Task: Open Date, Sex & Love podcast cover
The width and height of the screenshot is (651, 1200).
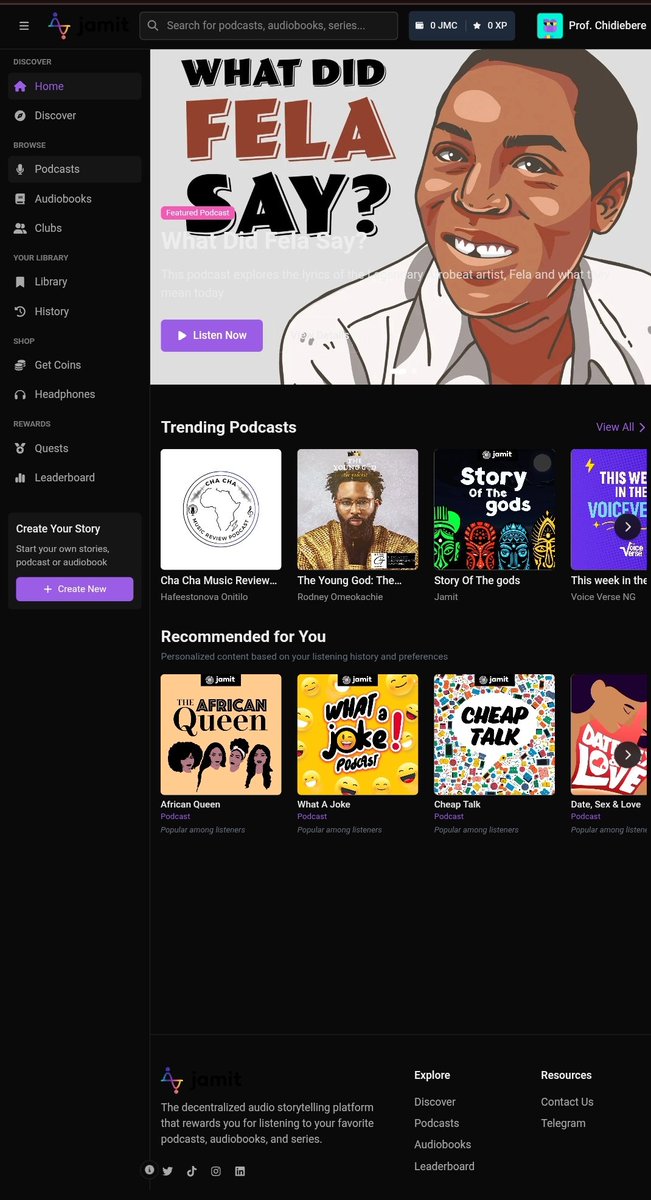Action: pos(609,734)
